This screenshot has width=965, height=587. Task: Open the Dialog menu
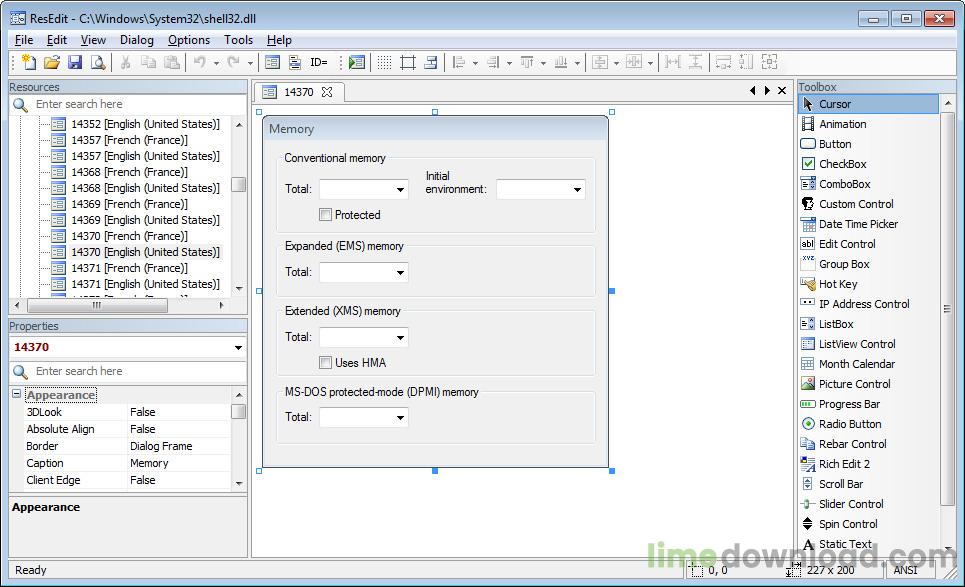click(136, 40)
